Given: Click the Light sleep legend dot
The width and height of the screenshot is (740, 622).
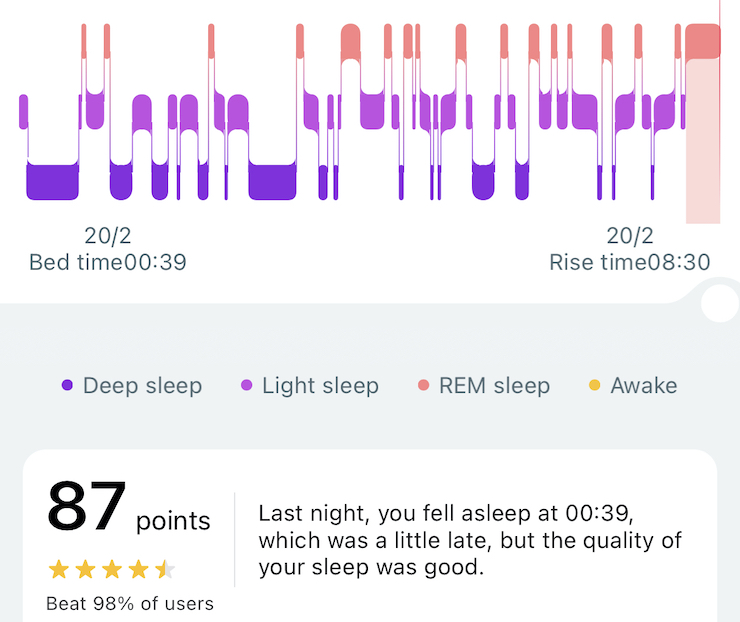Looking at the screenshot, I should click(x=246, y=386).
